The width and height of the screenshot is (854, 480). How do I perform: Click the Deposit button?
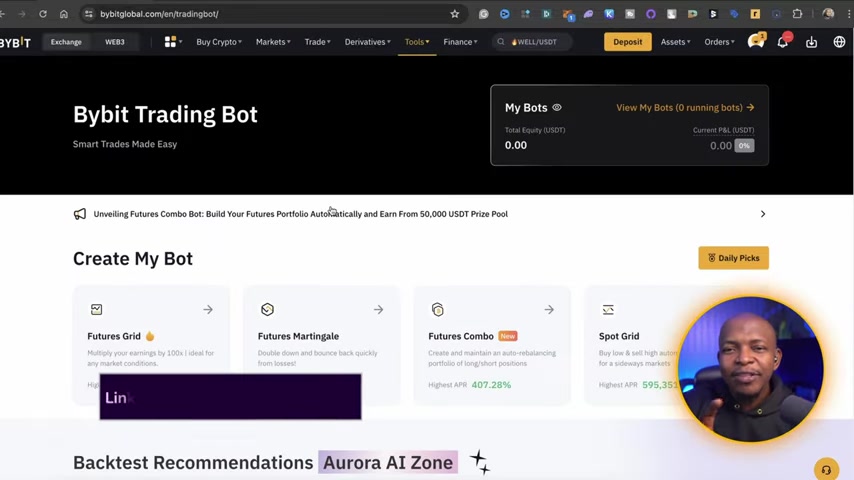coord(627,42)
